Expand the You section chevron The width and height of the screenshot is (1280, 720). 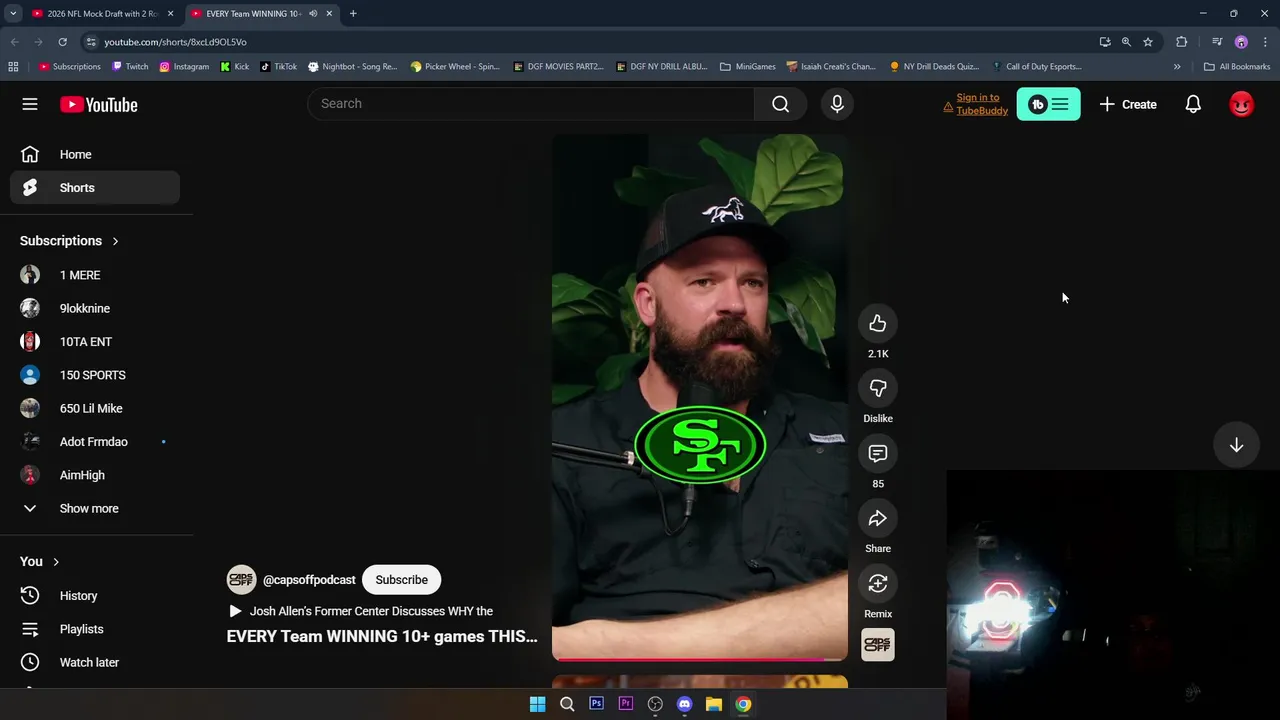click(56, 562)
